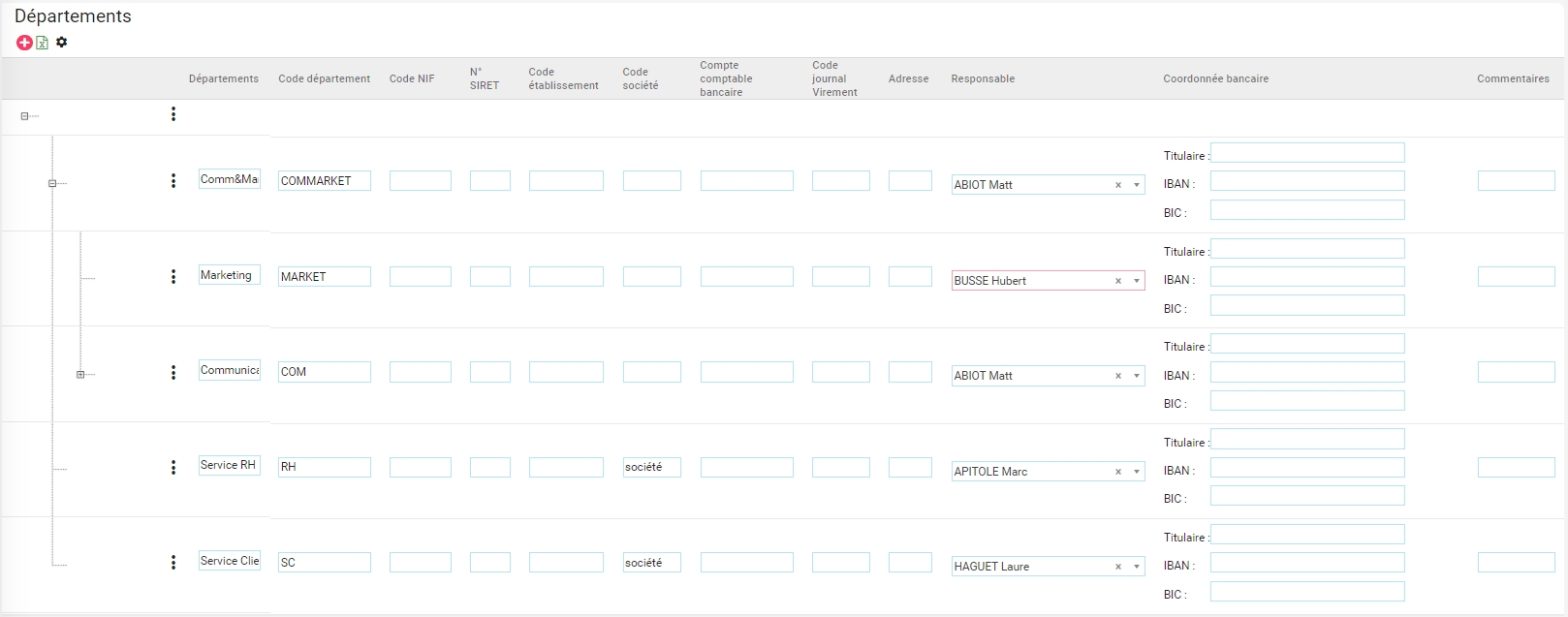The image size is (1568, 617).
Task: Click the SC department code field
Action: [325, 563]
